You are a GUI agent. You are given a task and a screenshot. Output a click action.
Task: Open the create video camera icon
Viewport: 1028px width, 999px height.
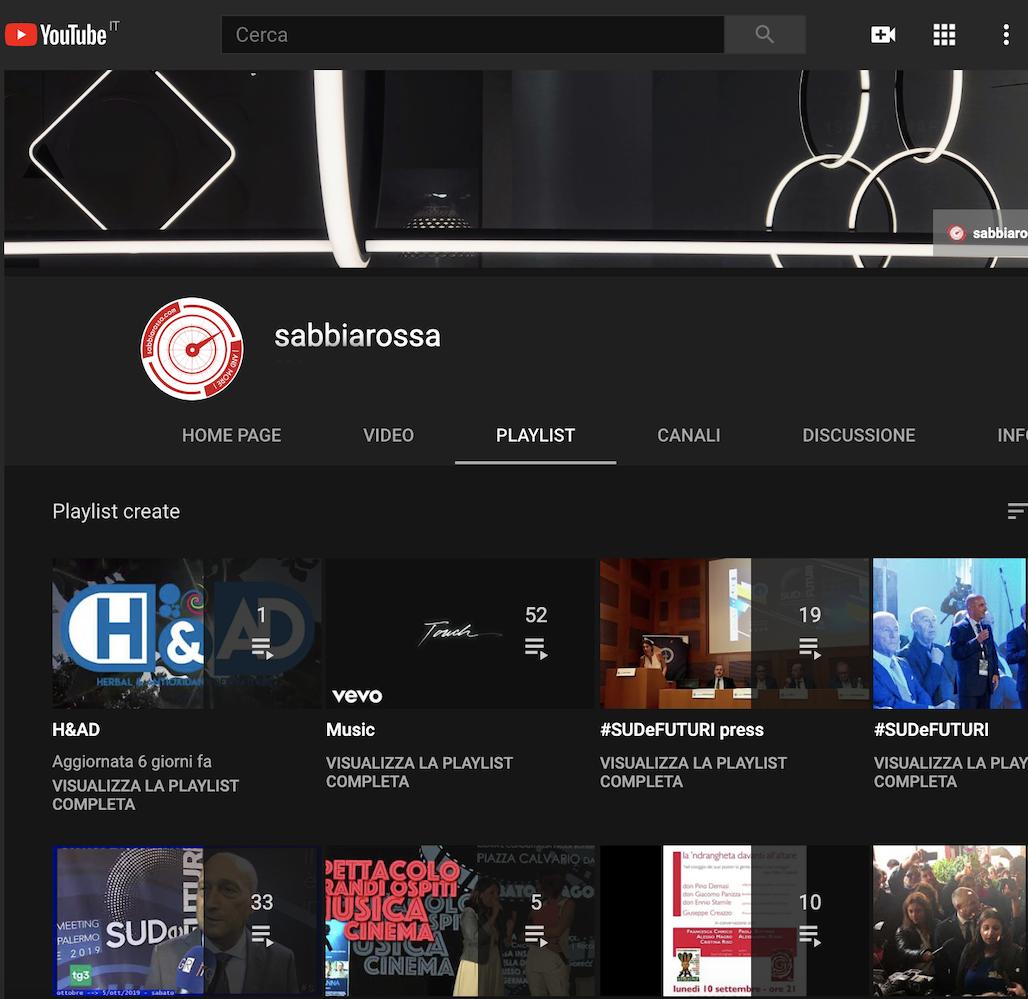click(x=883, y=35)
